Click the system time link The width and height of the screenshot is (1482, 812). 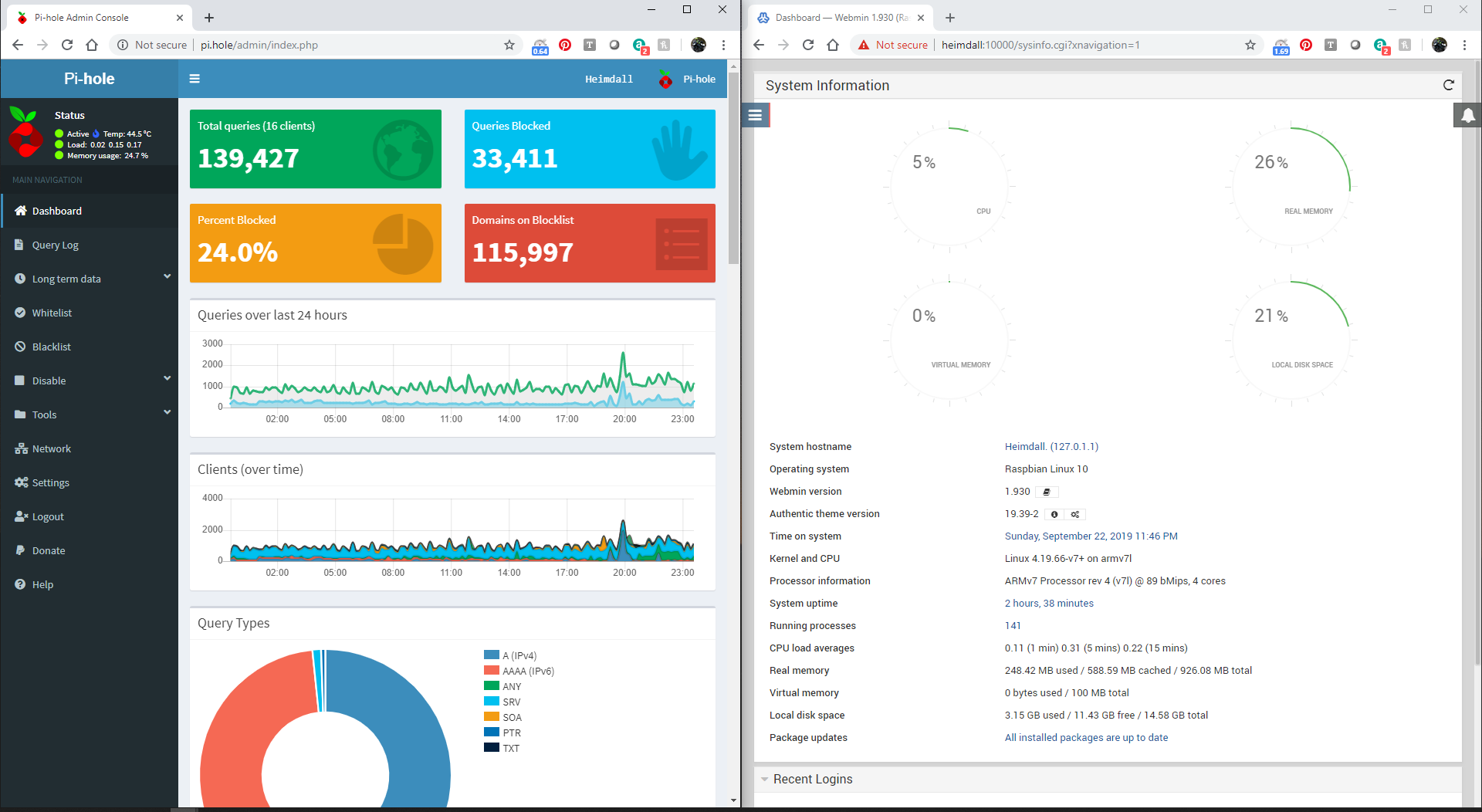click(1091, 536)
